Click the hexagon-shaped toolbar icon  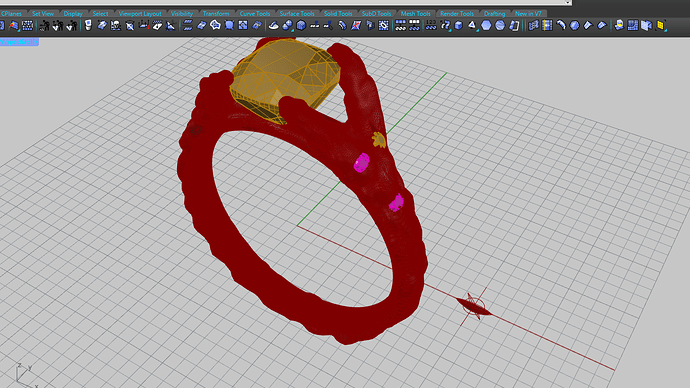(x=486, y=26)
